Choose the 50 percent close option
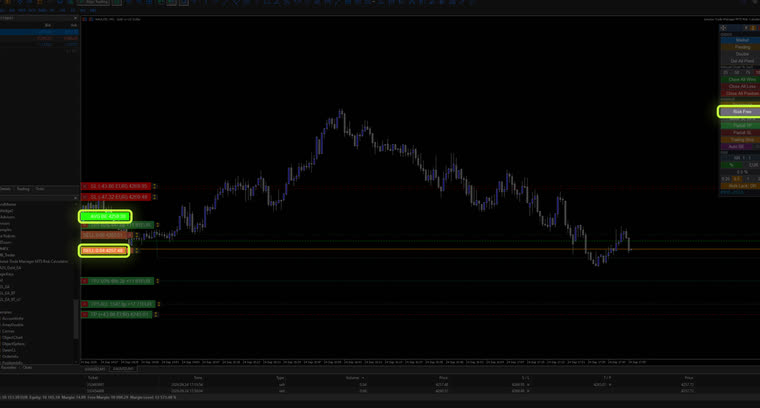760x408 pixels. [737, 72]
